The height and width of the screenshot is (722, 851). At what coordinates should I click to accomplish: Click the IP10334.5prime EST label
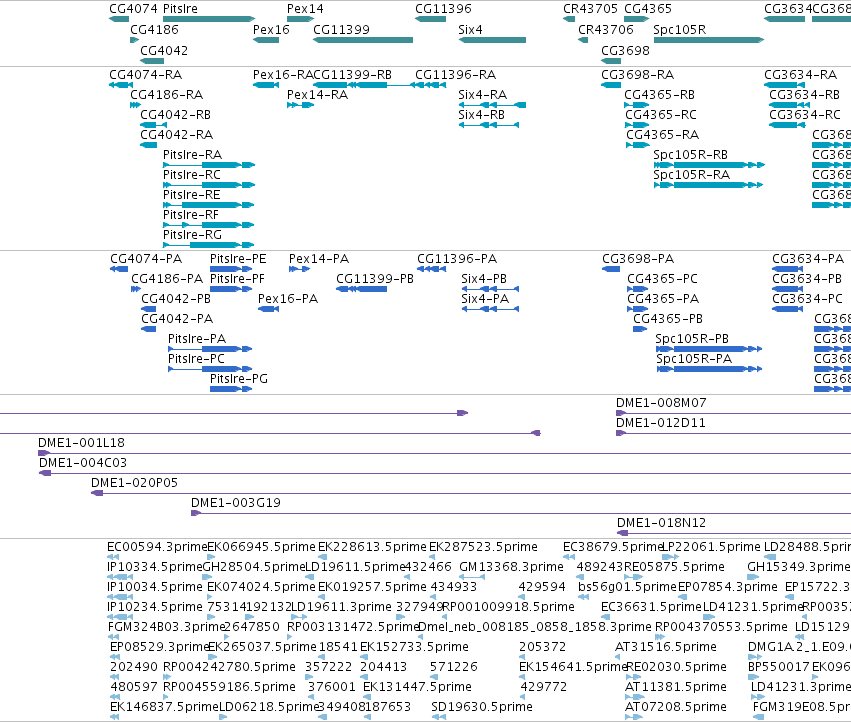click(155, 567)
